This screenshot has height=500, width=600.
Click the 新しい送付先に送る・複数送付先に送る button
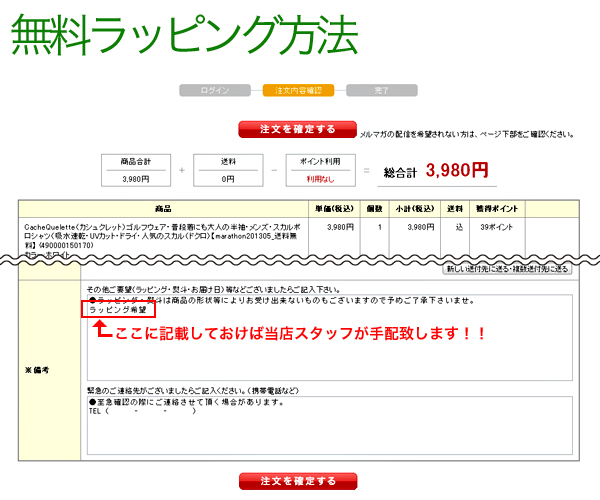point(508,269)
